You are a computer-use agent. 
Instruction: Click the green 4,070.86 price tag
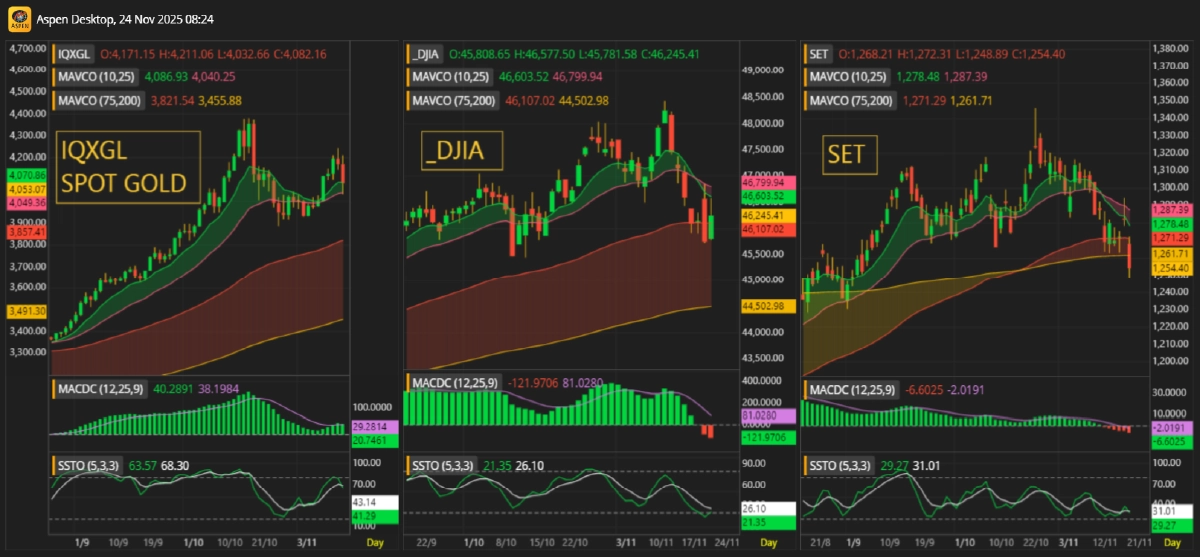pyautogui.click(x=21, y=175)
